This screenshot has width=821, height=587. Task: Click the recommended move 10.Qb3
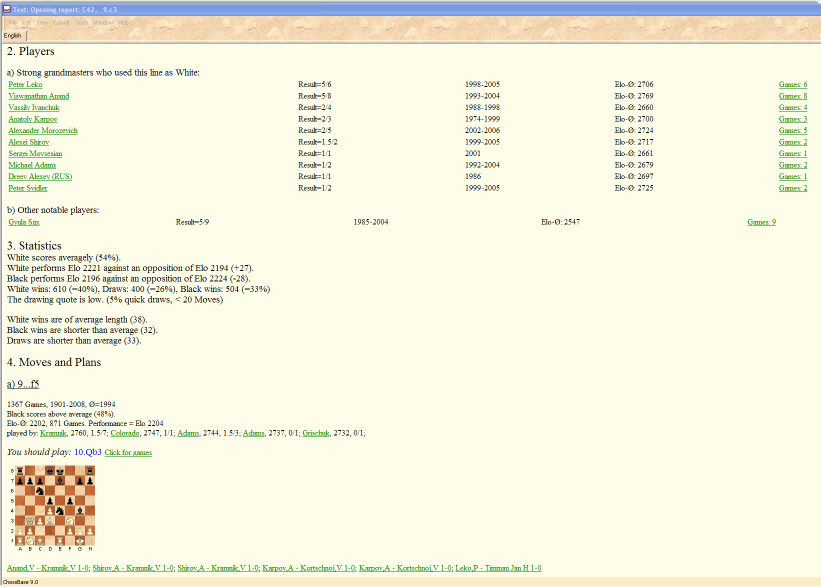pos(88,452)
